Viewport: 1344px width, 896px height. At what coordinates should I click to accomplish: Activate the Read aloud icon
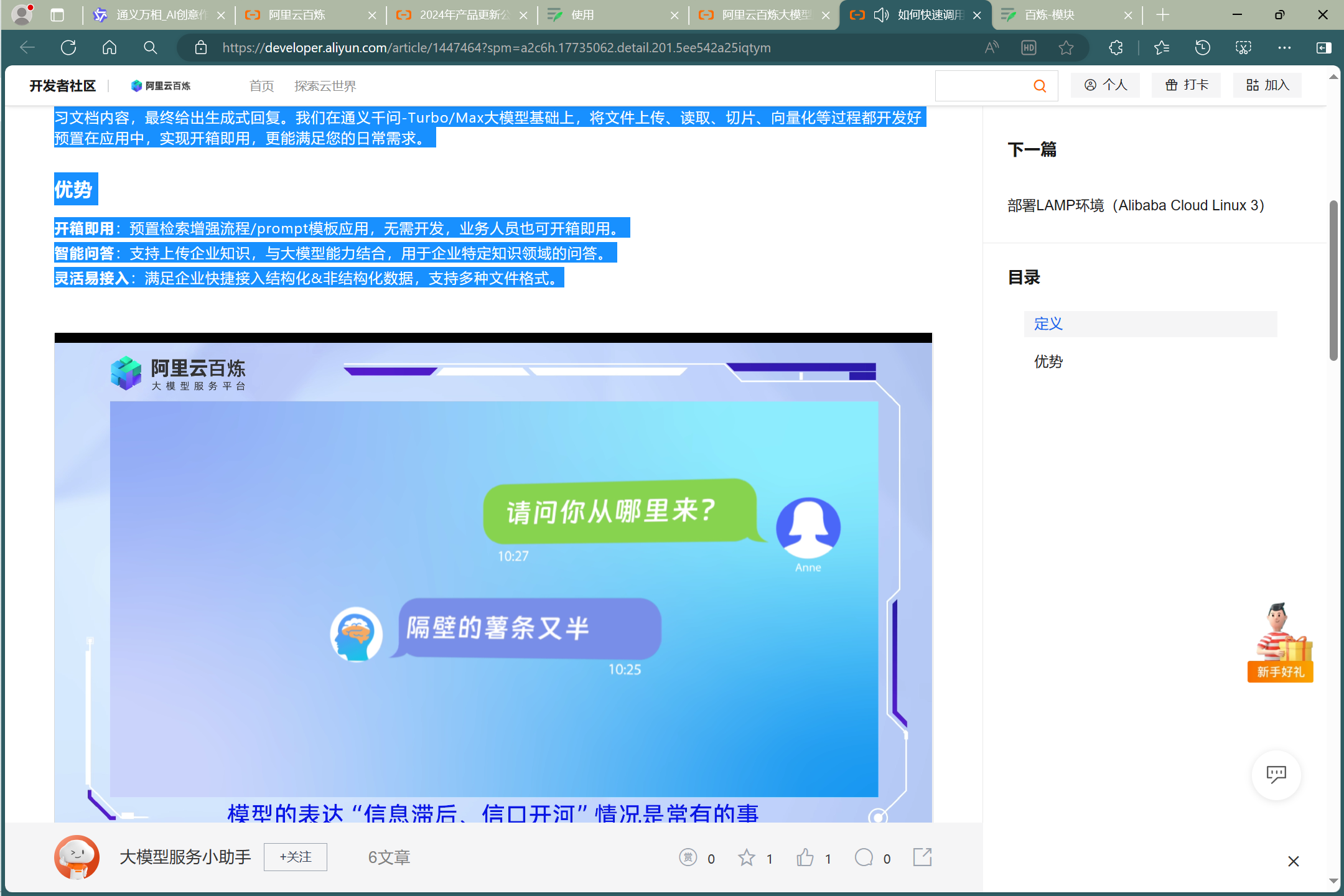tap(992, 48)
